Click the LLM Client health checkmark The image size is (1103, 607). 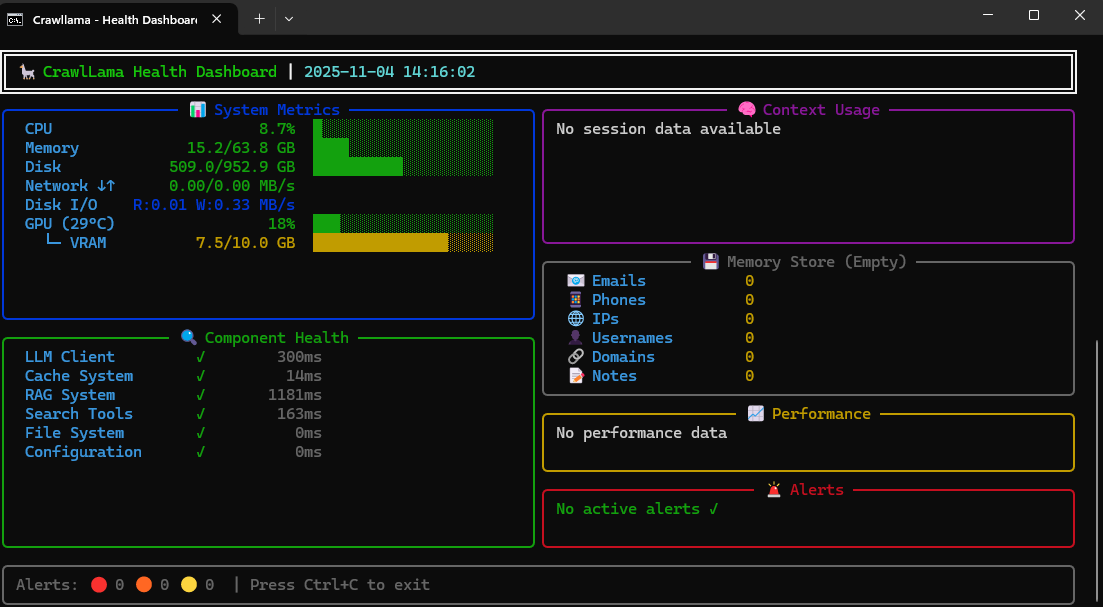click(200, 356)
